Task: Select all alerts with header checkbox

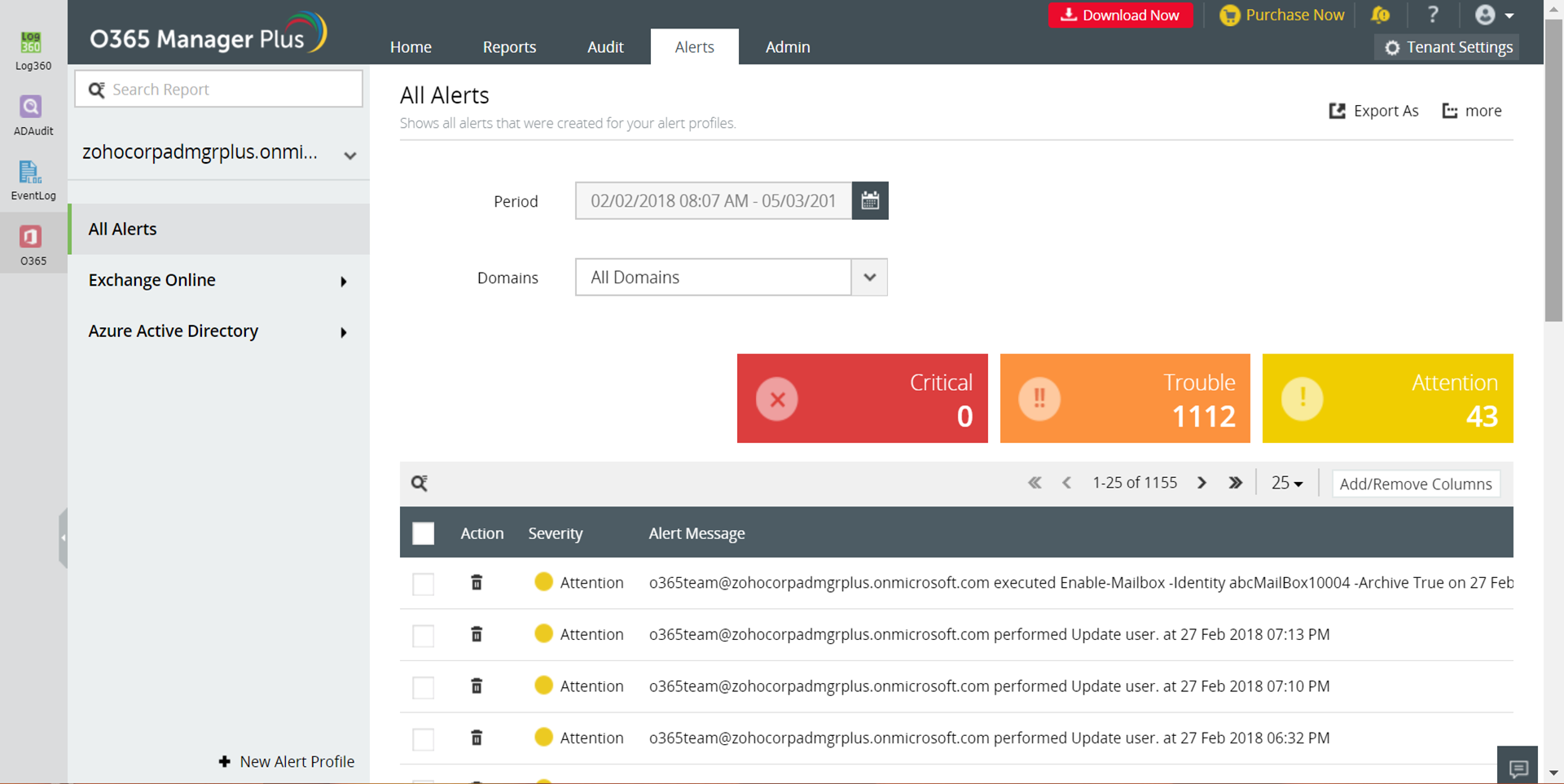Action: pyautogui.click(x=423, y=533)
